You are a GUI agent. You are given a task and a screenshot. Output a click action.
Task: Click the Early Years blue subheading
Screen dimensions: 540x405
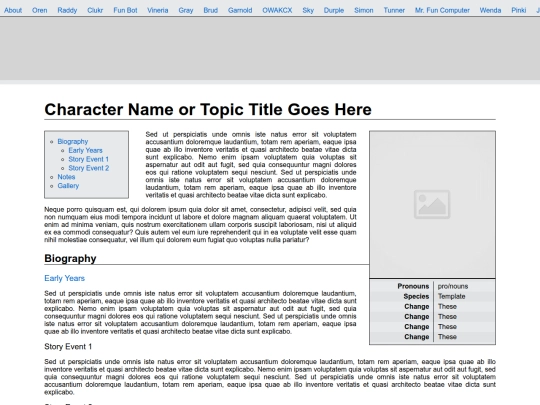click(x=64, y=278)
